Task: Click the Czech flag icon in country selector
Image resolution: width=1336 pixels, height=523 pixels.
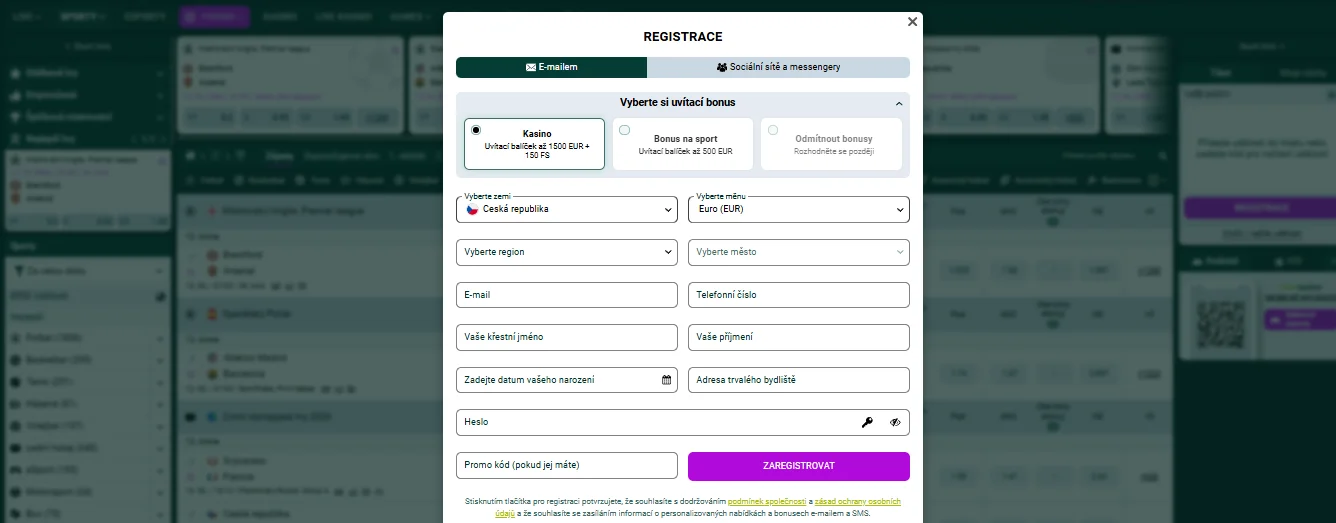Action: click(x=471, y=209)
